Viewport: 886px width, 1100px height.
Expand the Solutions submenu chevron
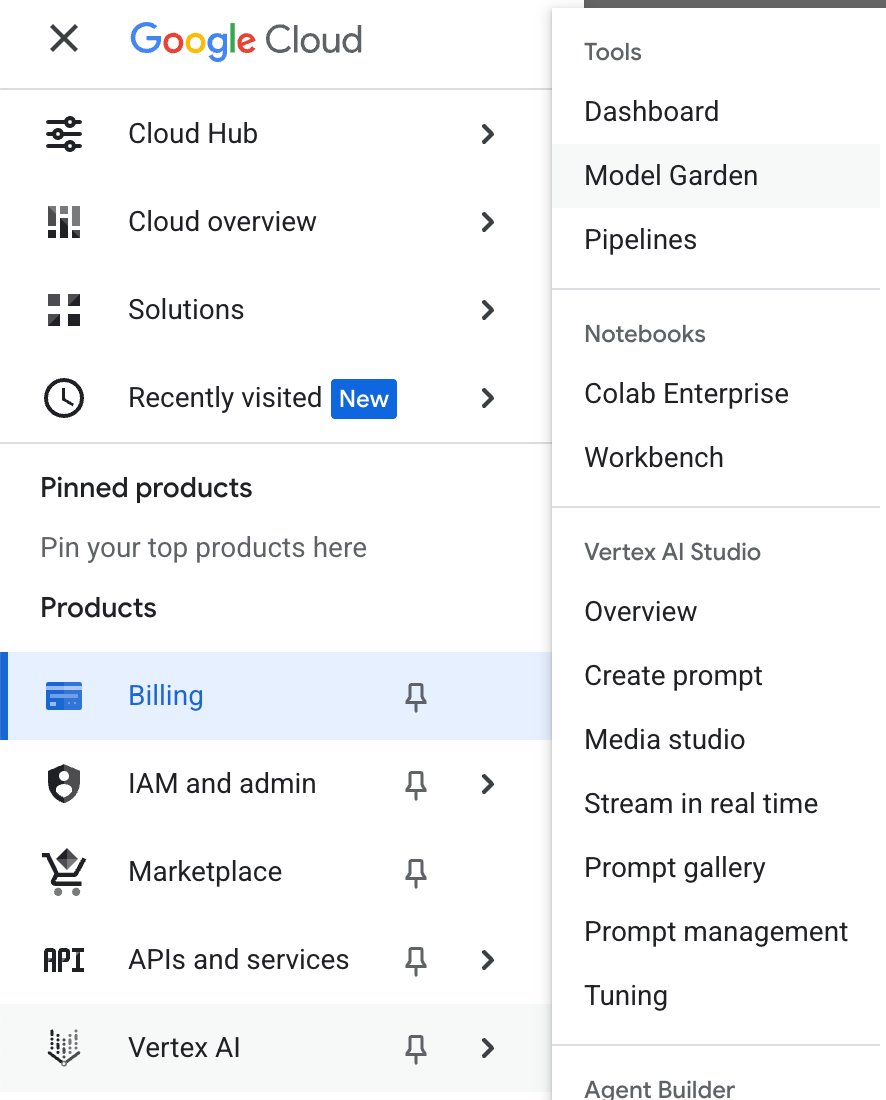488,310
